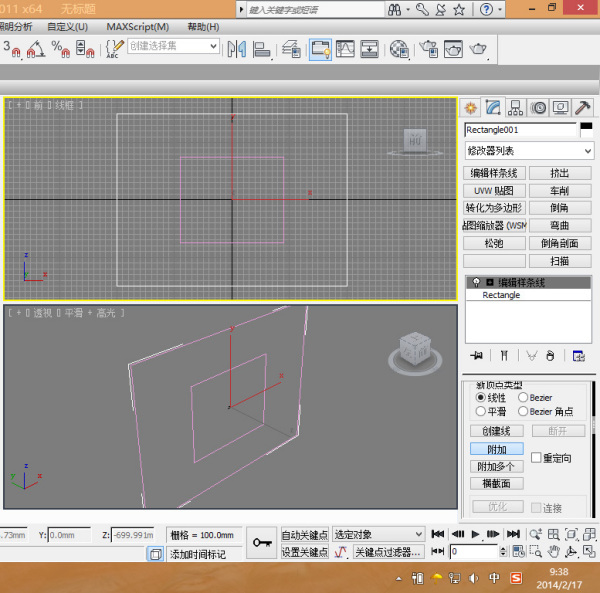Image resolution: width=600 pixels, height=593 pixels.
Task: Select the 平滑 (Smooth) vertex type radio
Action: pyautogui.click(x=481, y=411)
